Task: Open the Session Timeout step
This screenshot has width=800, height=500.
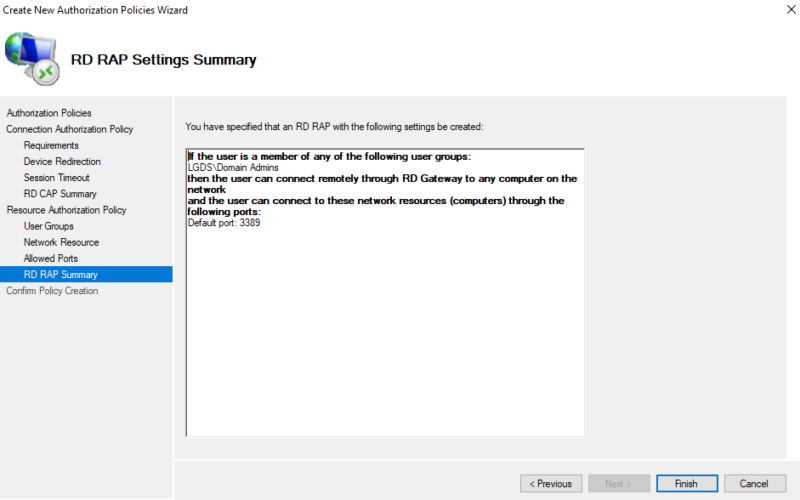Action: 57,178
